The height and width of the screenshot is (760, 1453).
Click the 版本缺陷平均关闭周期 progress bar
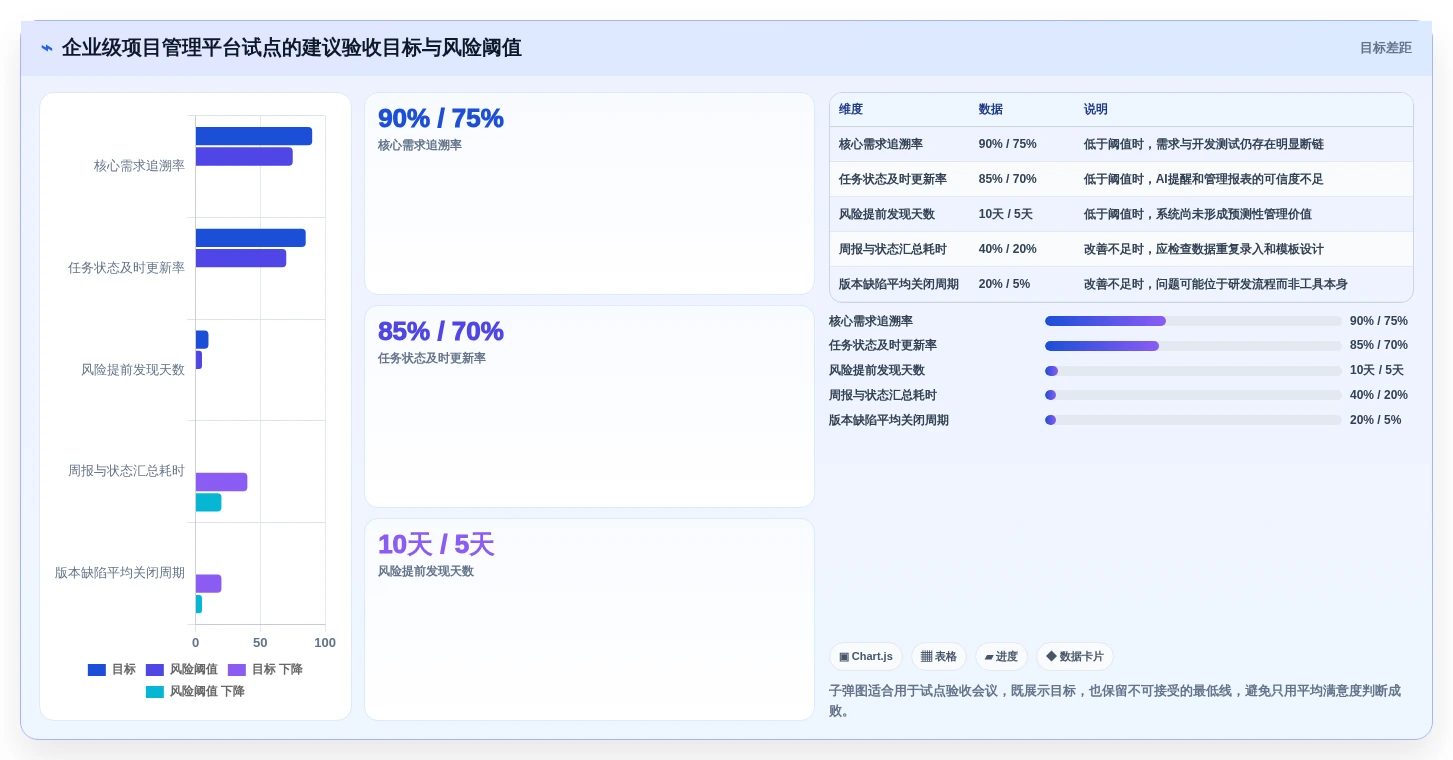click(1193, 420)
